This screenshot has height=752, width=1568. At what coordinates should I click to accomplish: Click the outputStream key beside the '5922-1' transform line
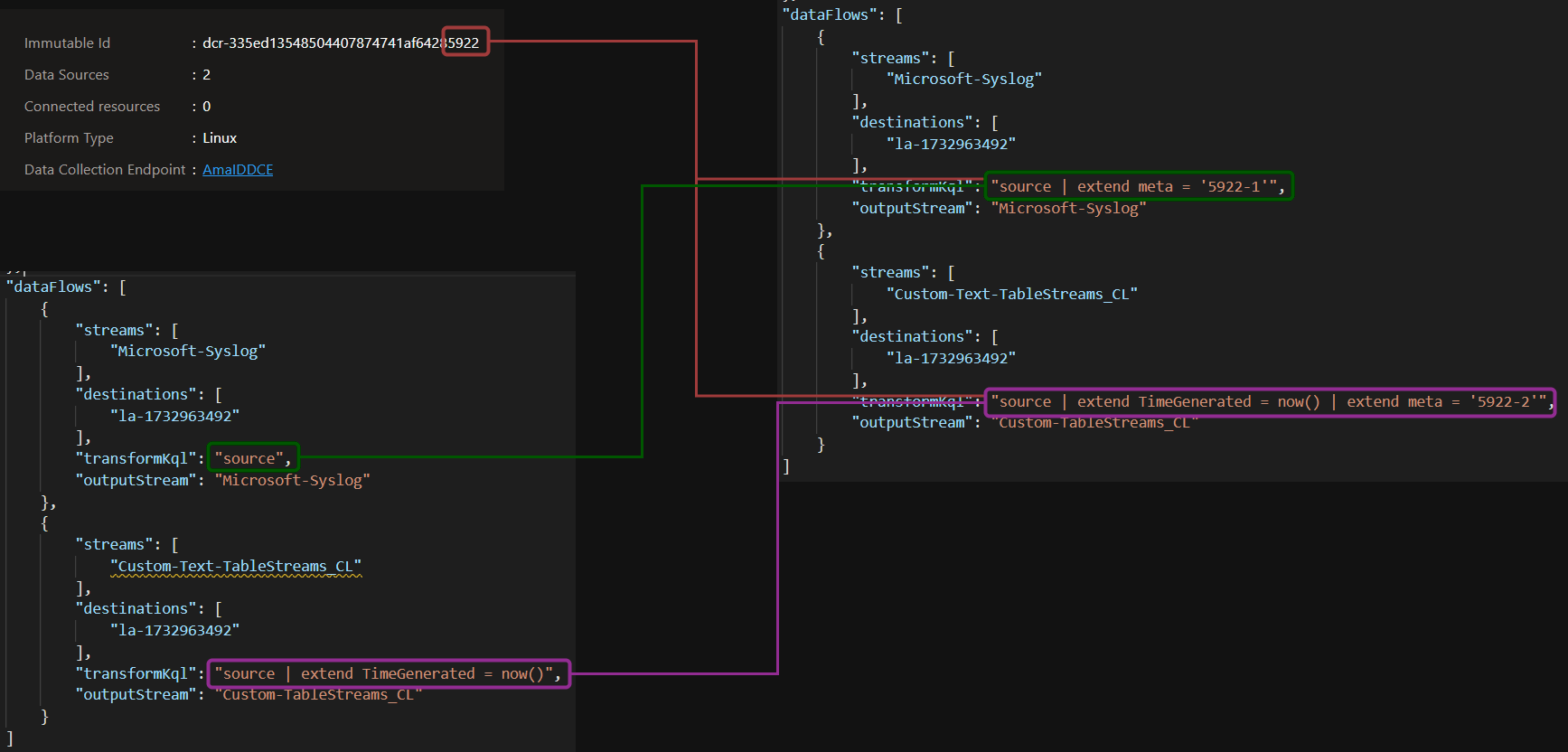(x=912, y=209)
